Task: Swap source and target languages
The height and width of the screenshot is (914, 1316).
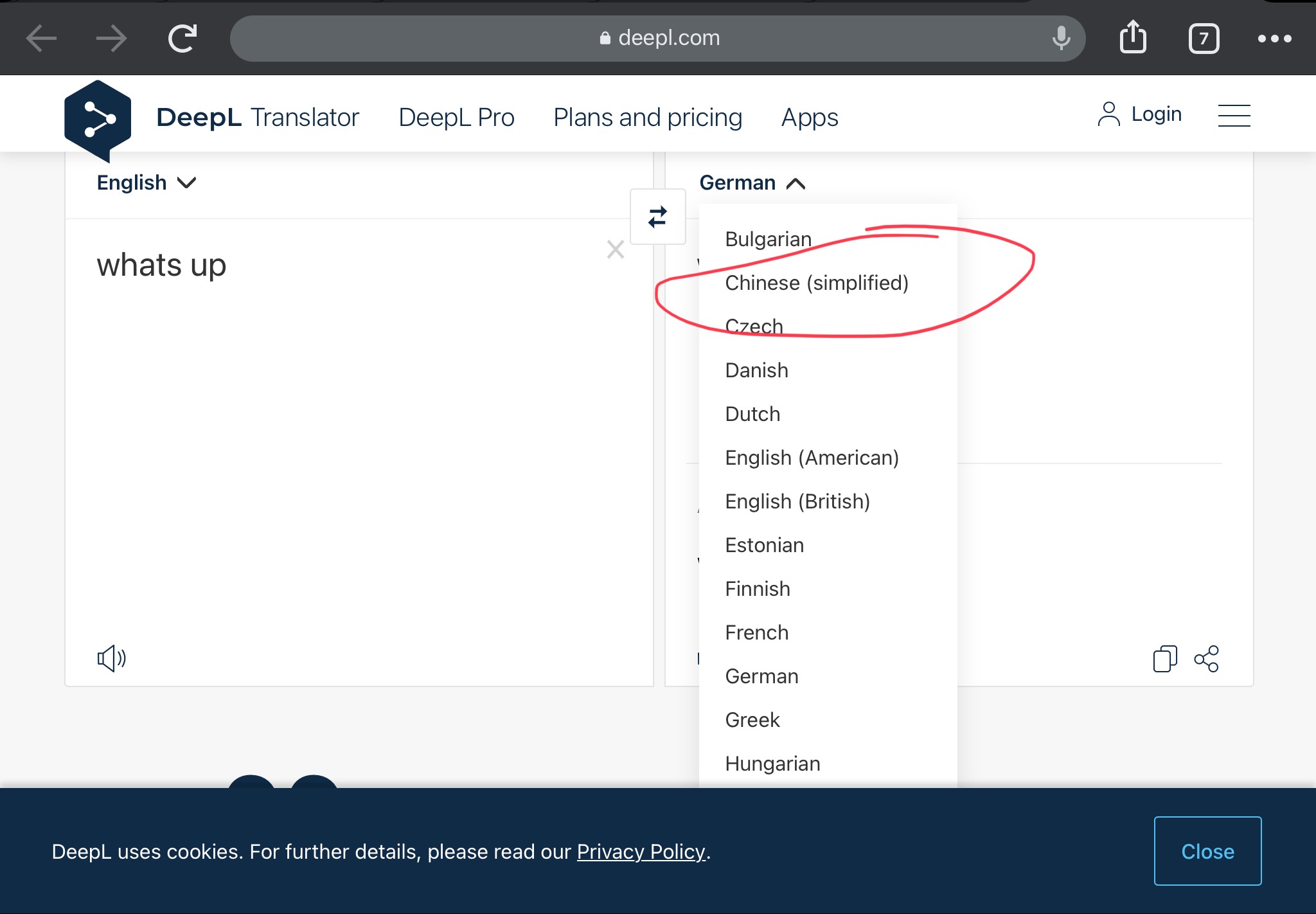Action: (657, 217)
